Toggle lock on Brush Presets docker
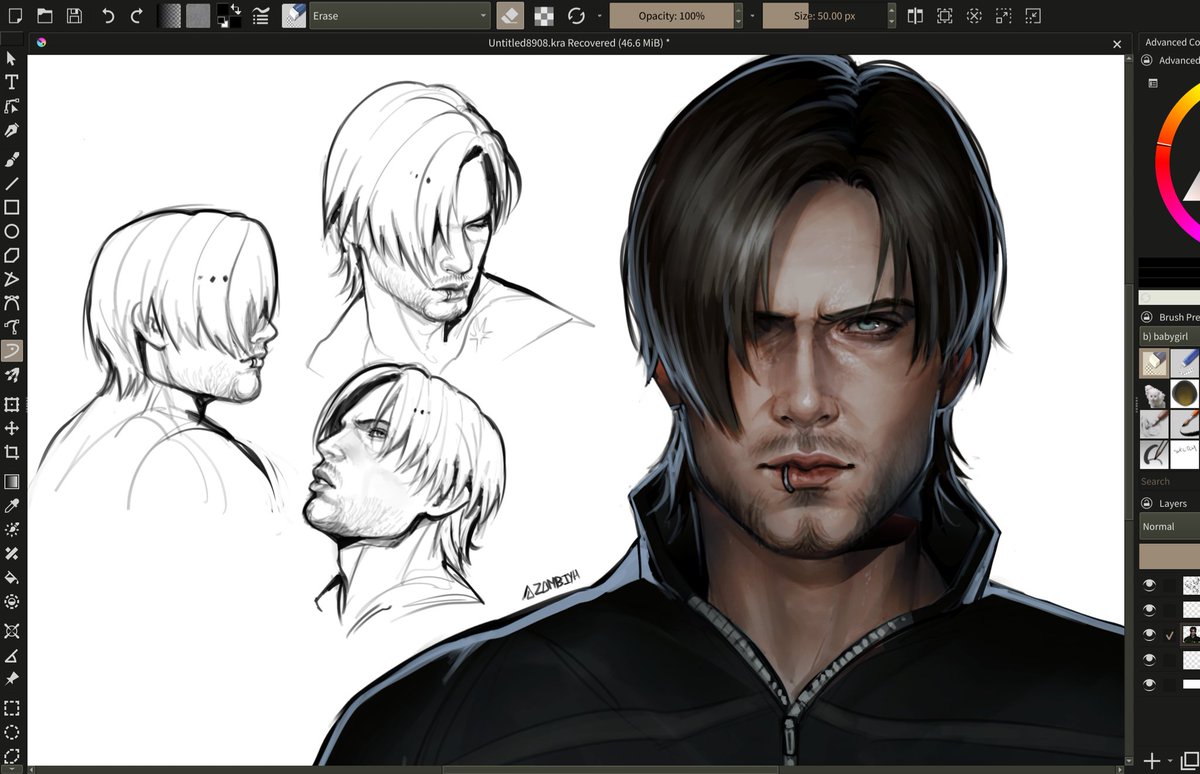This screenshot has height=774, width=1200. click(1147, 317)
